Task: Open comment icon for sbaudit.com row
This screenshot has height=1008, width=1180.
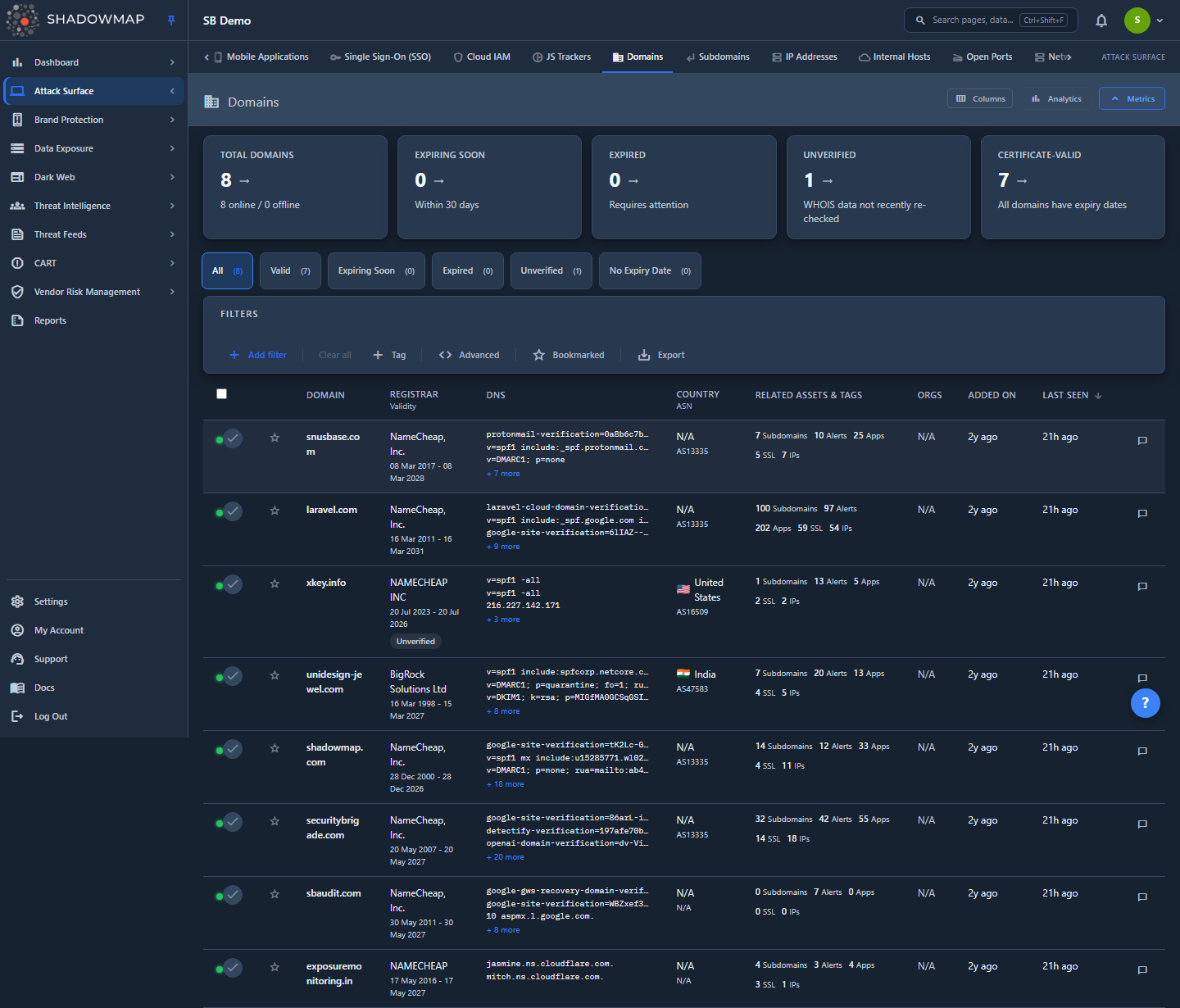Action: point(1142,897)
